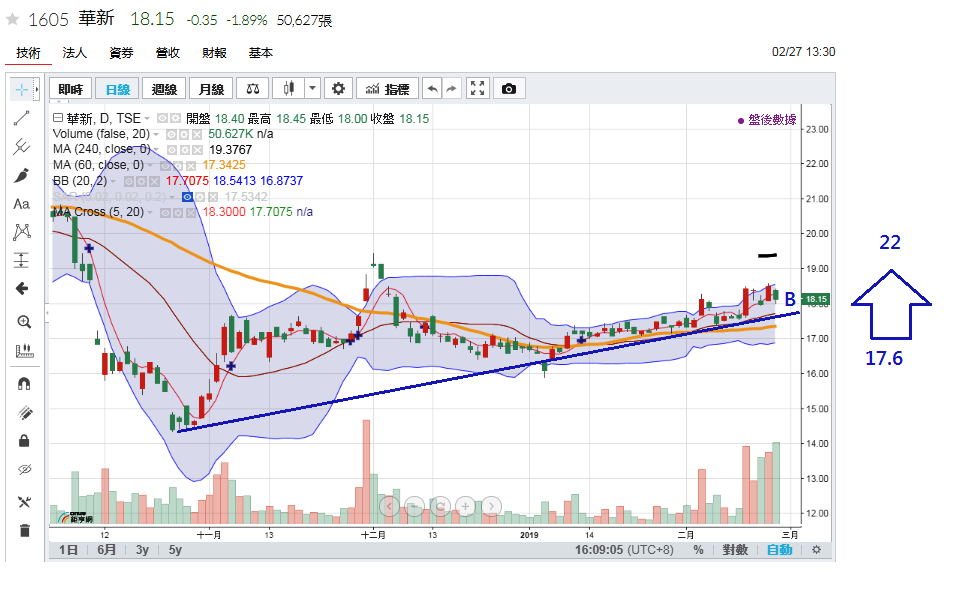Collapse the 華新, D, TSE legend box
Image resolution: width=964 pixels, height=600 pixels.
point(58,117)
